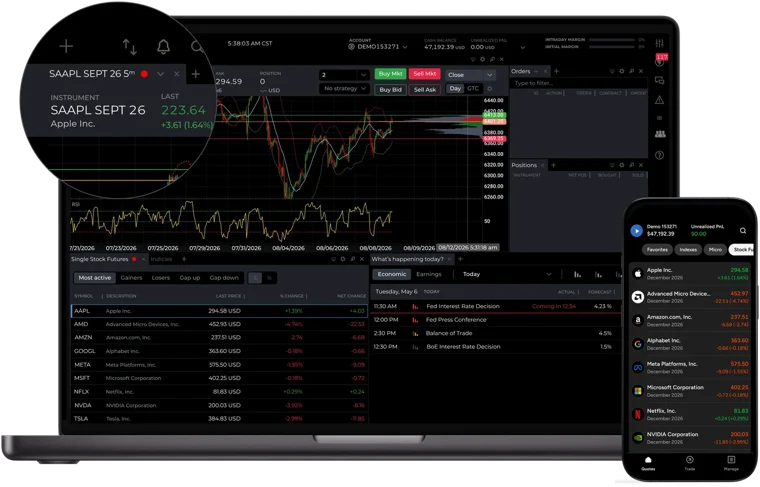Click second bar-chart importance filter icon
The width and height of the screenshot is (760, 487).
click(599, 274)
